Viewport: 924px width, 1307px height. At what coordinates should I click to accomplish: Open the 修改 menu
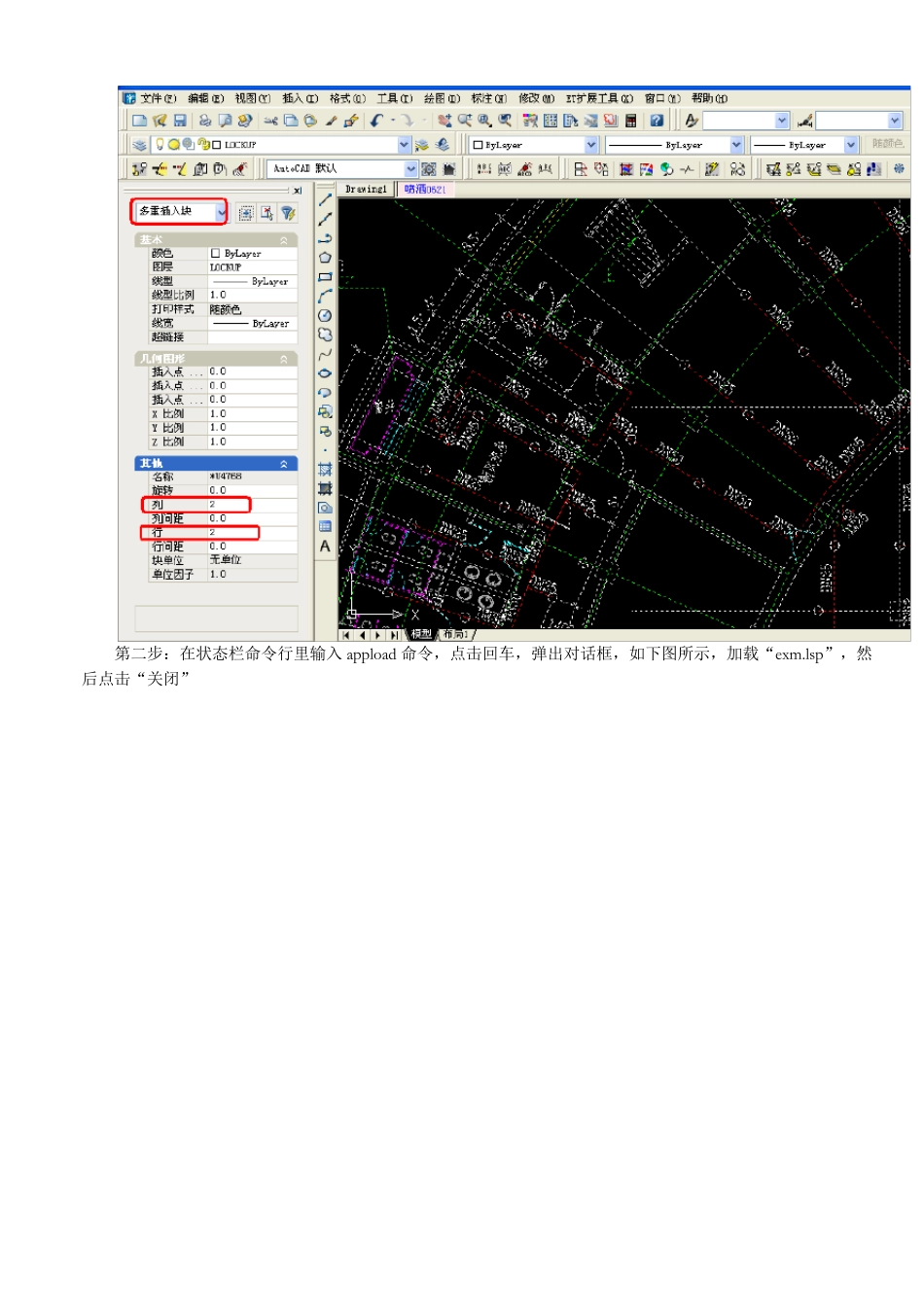click(537, 98)
